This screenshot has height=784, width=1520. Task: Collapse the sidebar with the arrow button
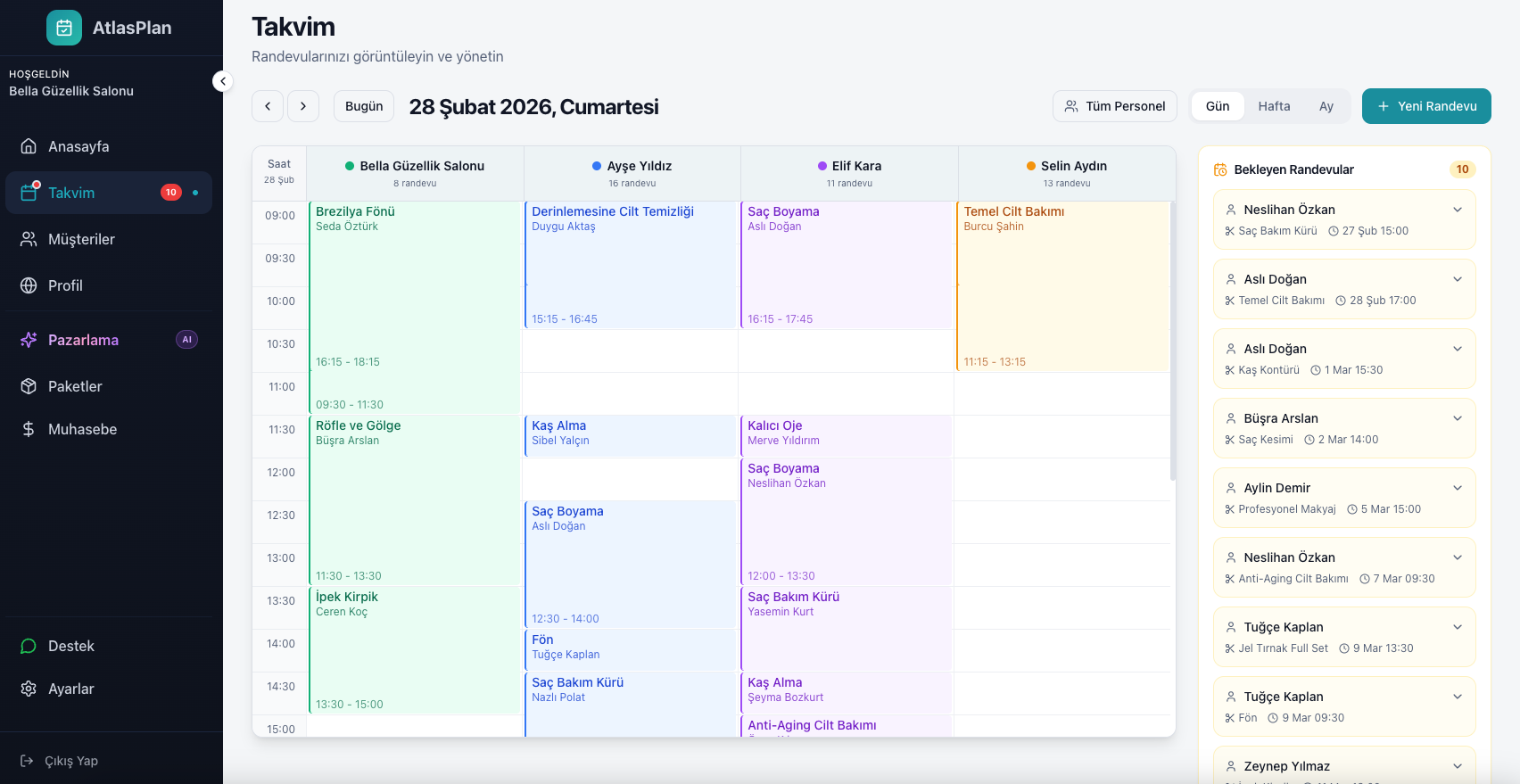click(x=222, y=81)
